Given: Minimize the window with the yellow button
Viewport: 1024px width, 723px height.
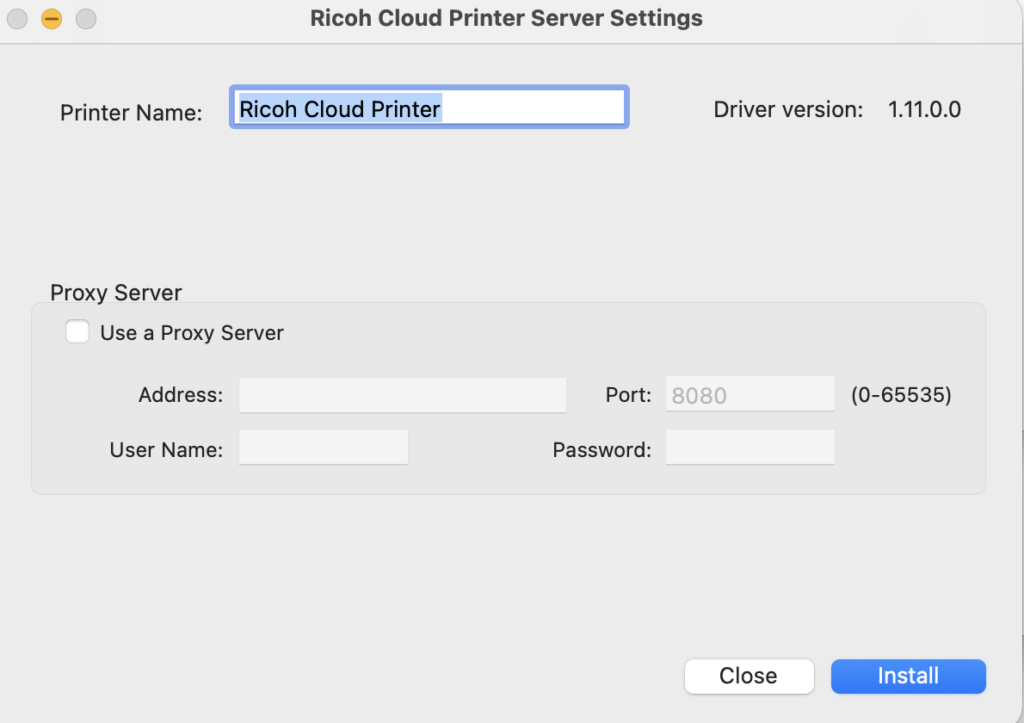Looking at the screenshot, I should (x=52, y=19).
